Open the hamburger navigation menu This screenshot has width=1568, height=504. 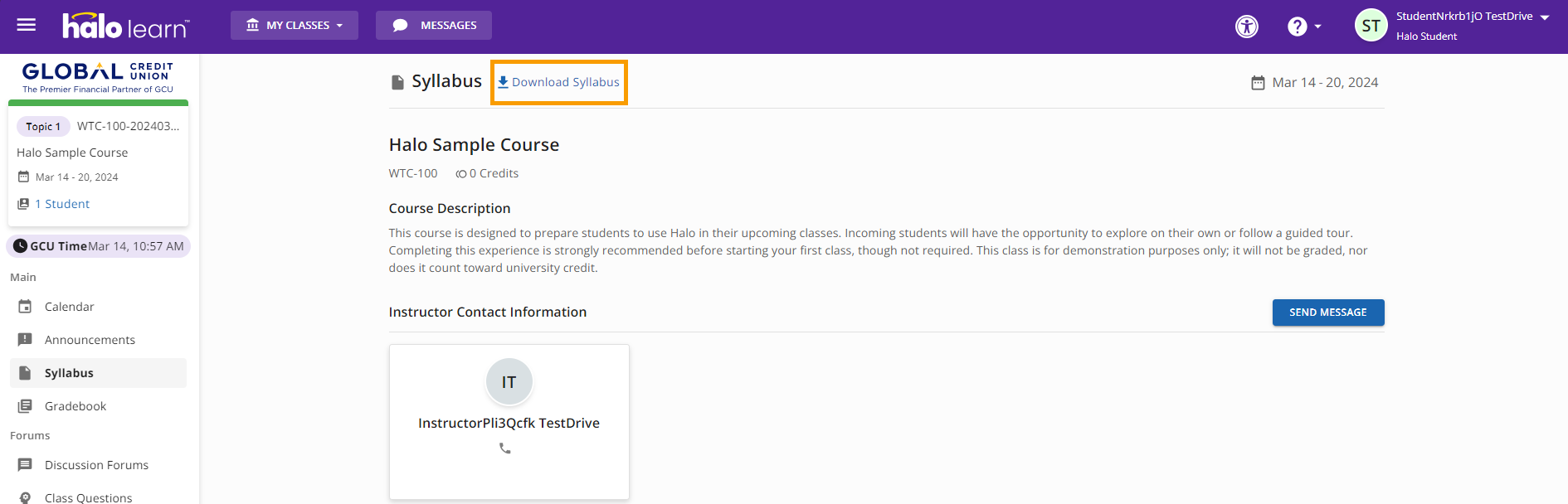[27, 25]
